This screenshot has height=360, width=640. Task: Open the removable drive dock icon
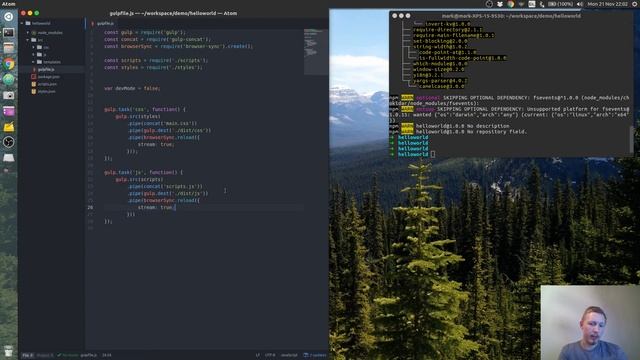(9, 158)
